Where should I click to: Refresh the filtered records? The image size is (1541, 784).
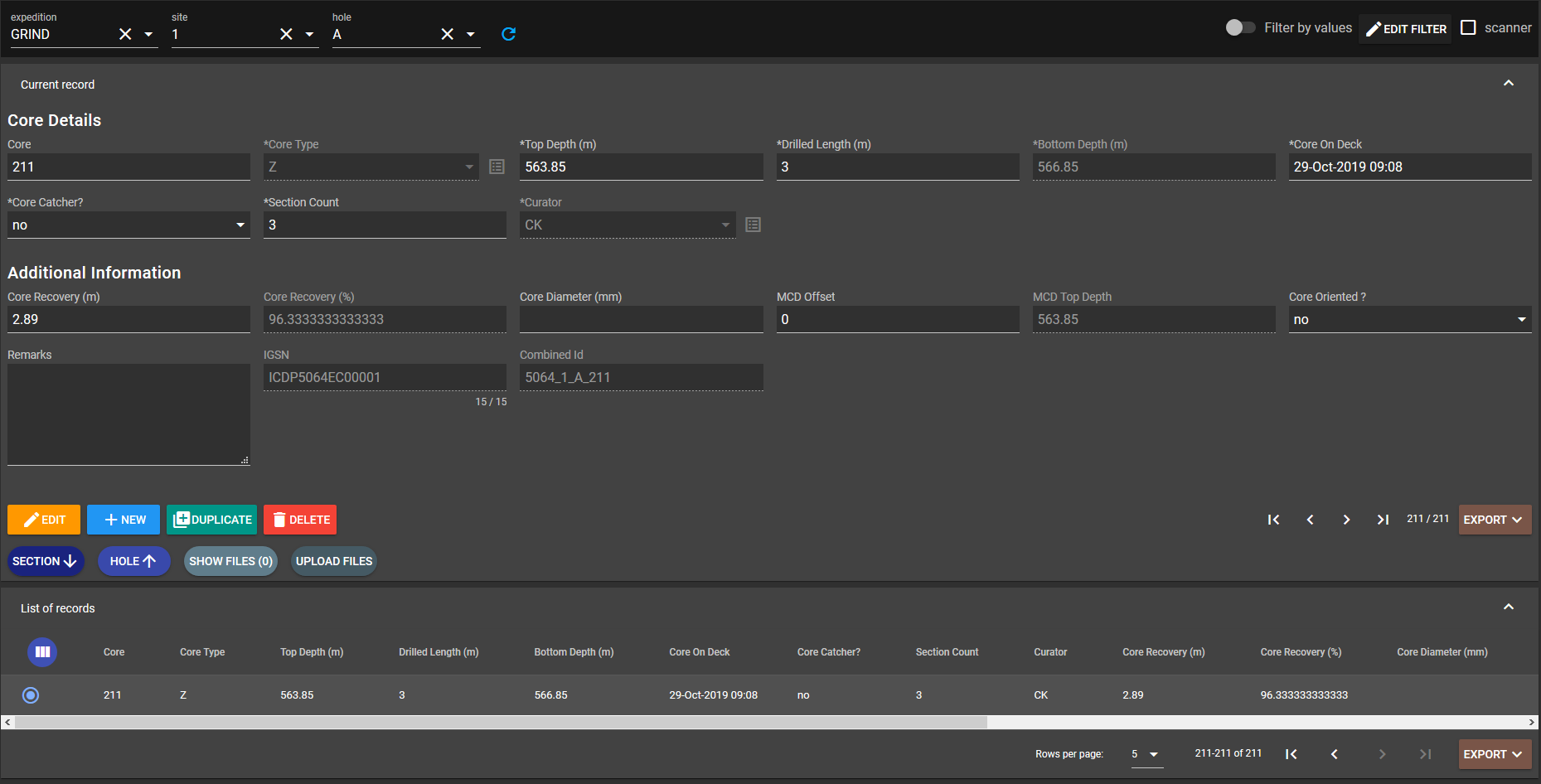click(x=508, y=35)
